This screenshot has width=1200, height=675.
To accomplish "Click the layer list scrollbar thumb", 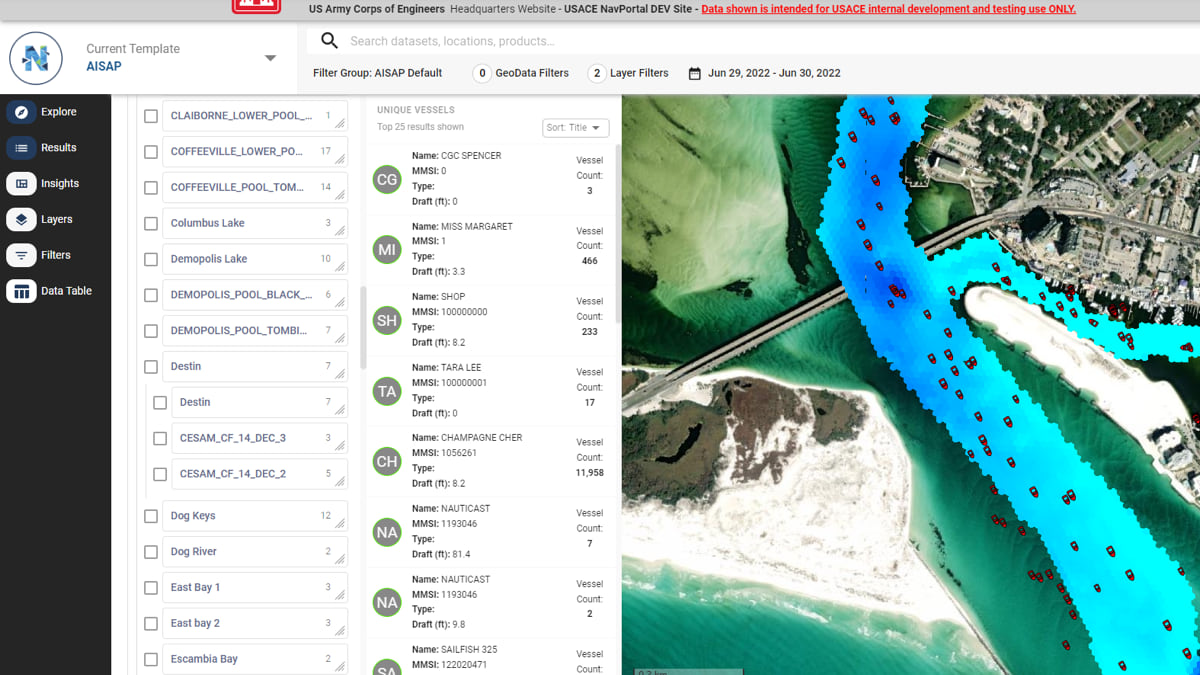I will click(363, 328).
